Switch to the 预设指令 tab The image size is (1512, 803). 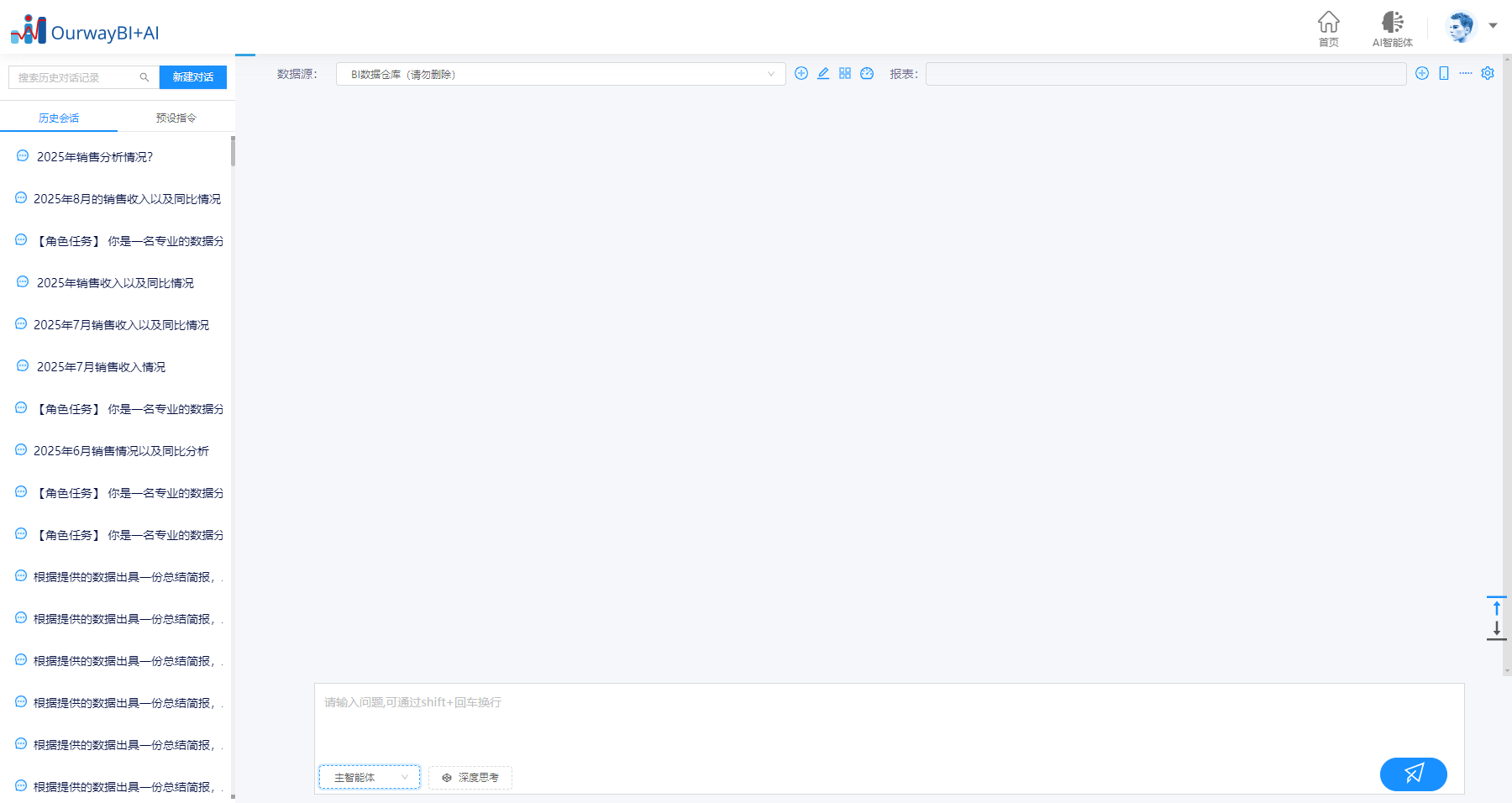coord(176,118)
